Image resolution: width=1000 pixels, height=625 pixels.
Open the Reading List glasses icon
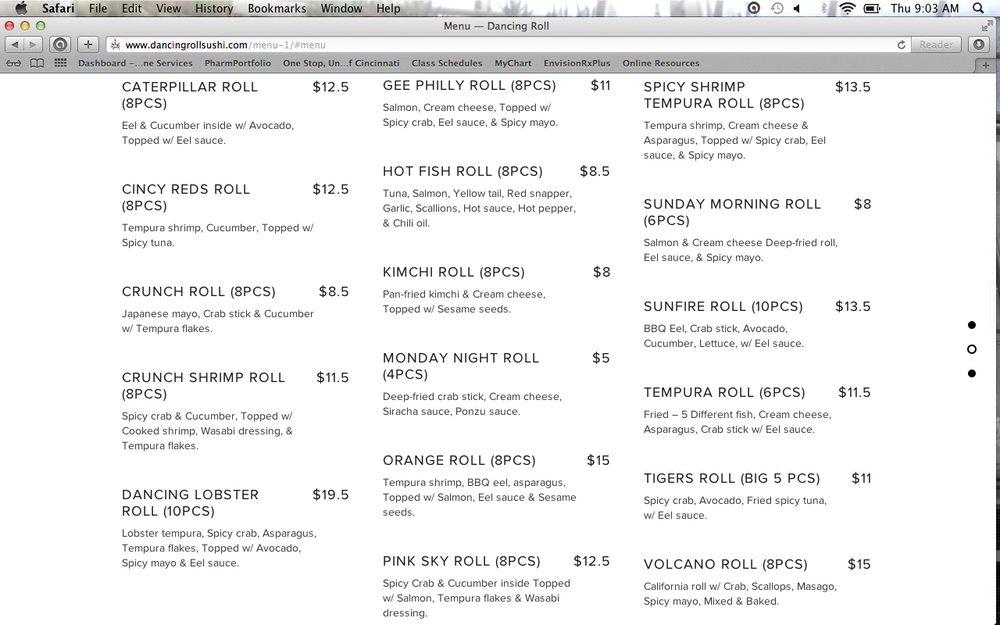pyautogui.click(x=14, y=63)
